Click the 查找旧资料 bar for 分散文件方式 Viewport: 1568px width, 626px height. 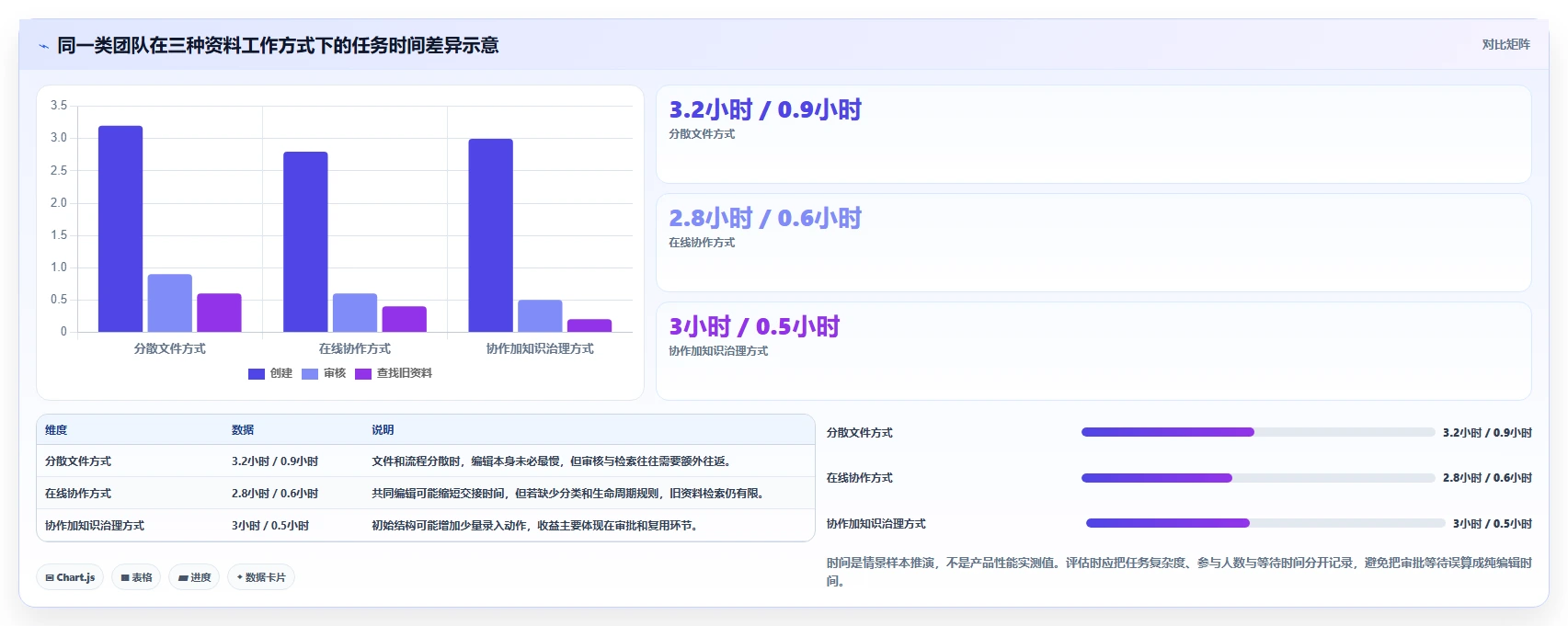[x=219, y=313]
